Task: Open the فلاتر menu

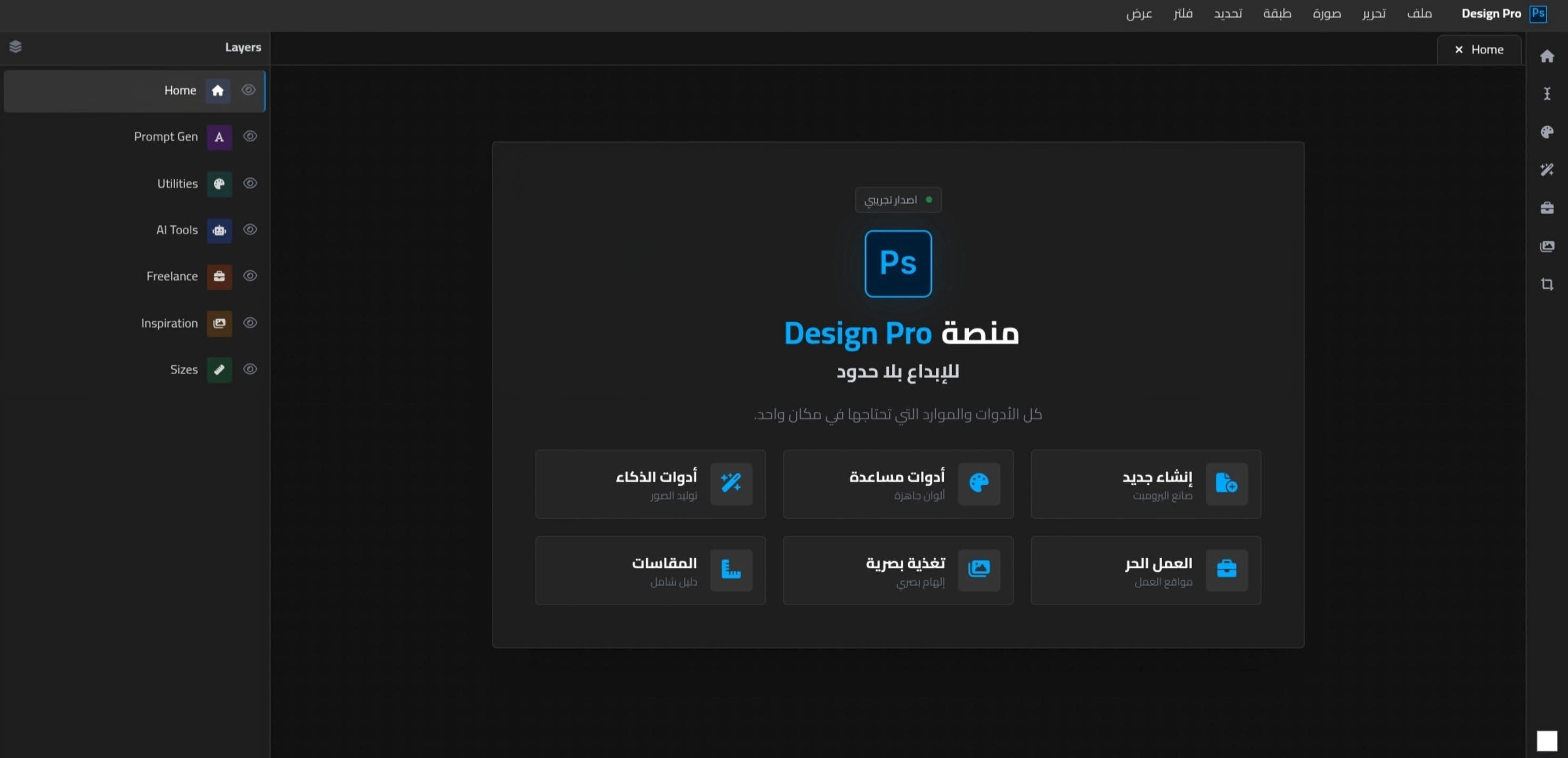Action: click(1183, 13)
